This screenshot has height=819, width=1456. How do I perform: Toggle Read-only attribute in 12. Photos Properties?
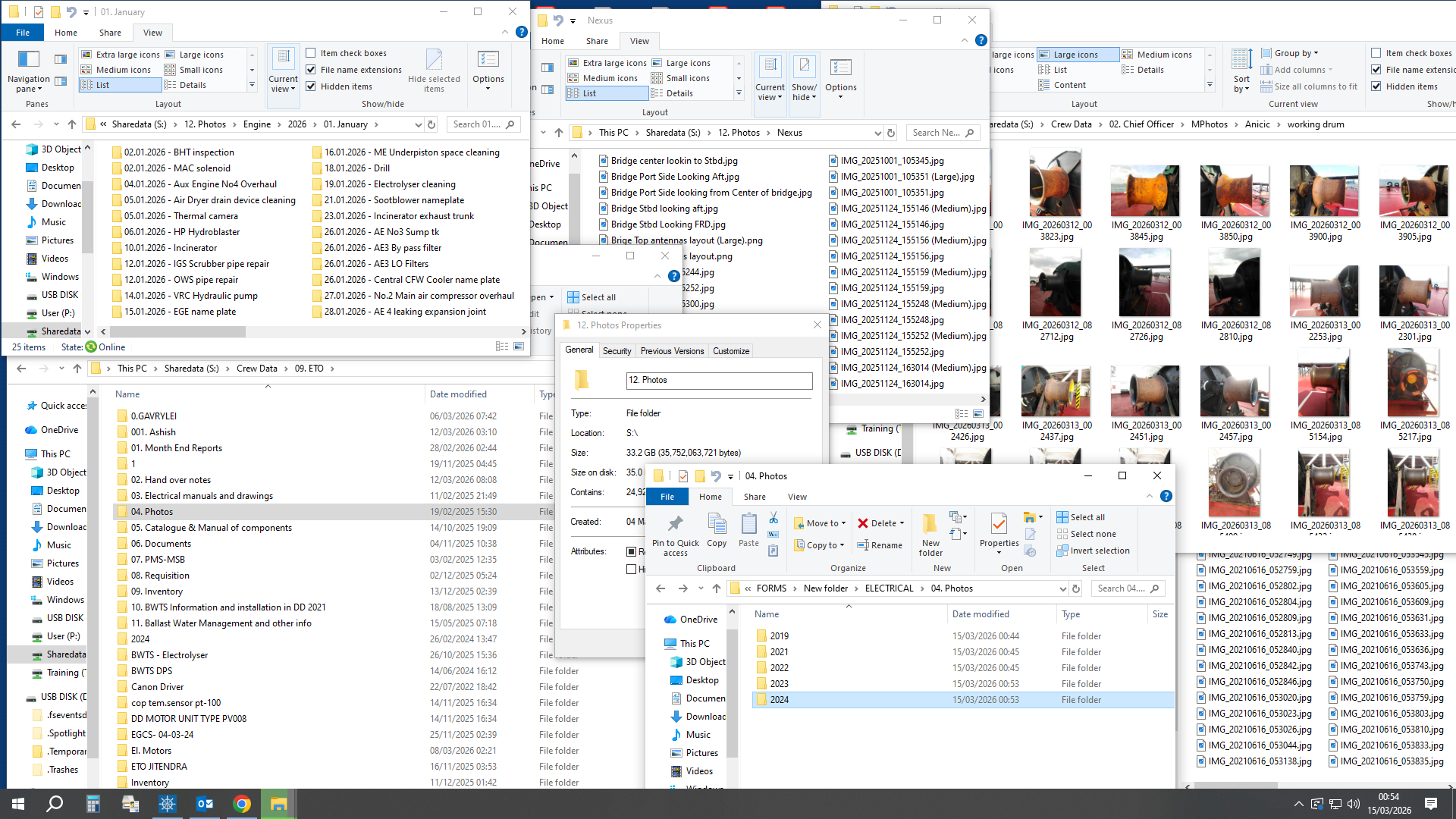[x=631, y=551]
